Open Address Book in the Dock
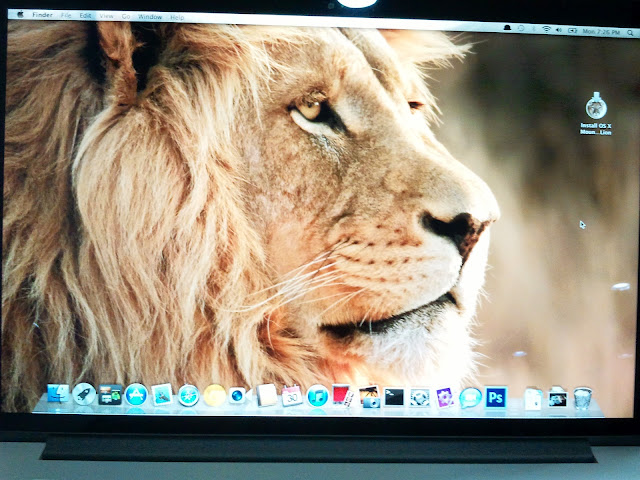This screenshot has height=480, width=640. coord(267,395)
